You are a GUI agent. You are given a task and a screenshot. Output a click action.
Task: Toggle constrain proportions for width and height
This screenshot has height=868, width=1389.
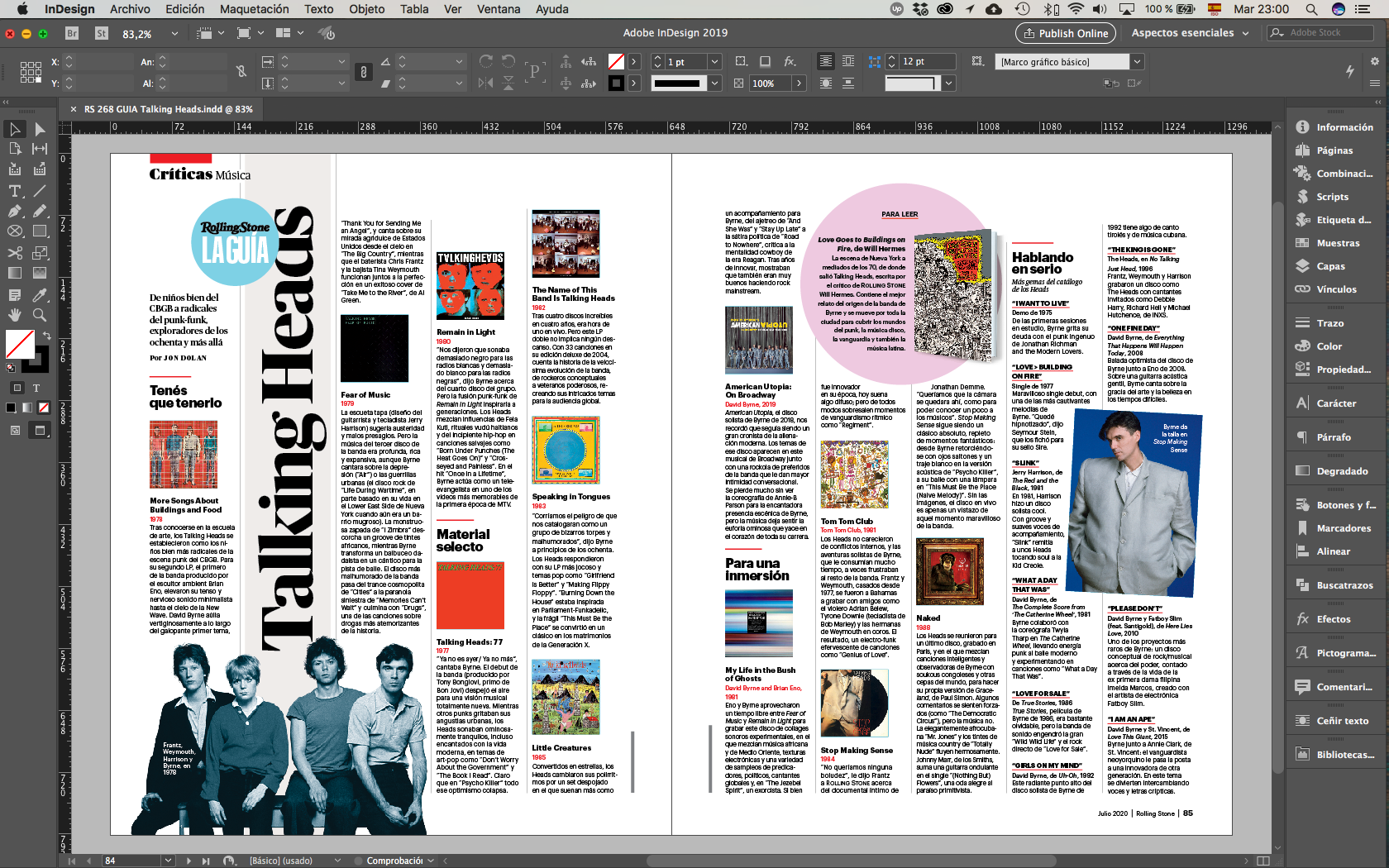coord(241,72)
